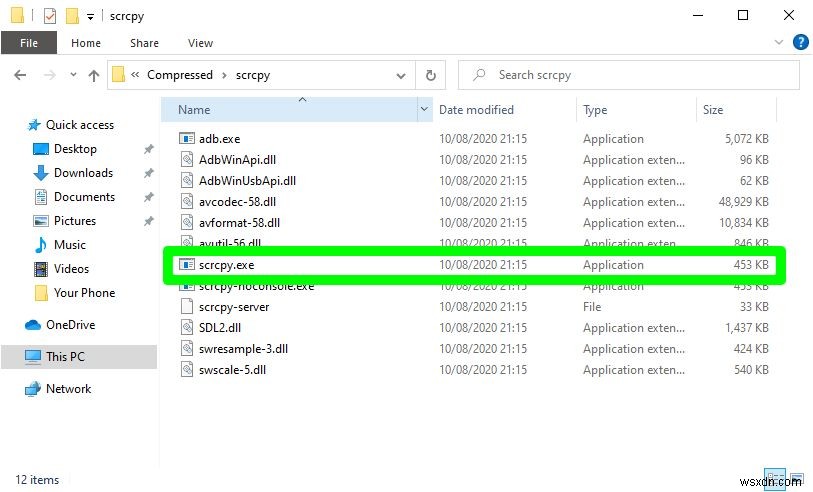Open Music in navigation pane
Viewport: 813px width, 492px height.
click(x=69, y=245)
